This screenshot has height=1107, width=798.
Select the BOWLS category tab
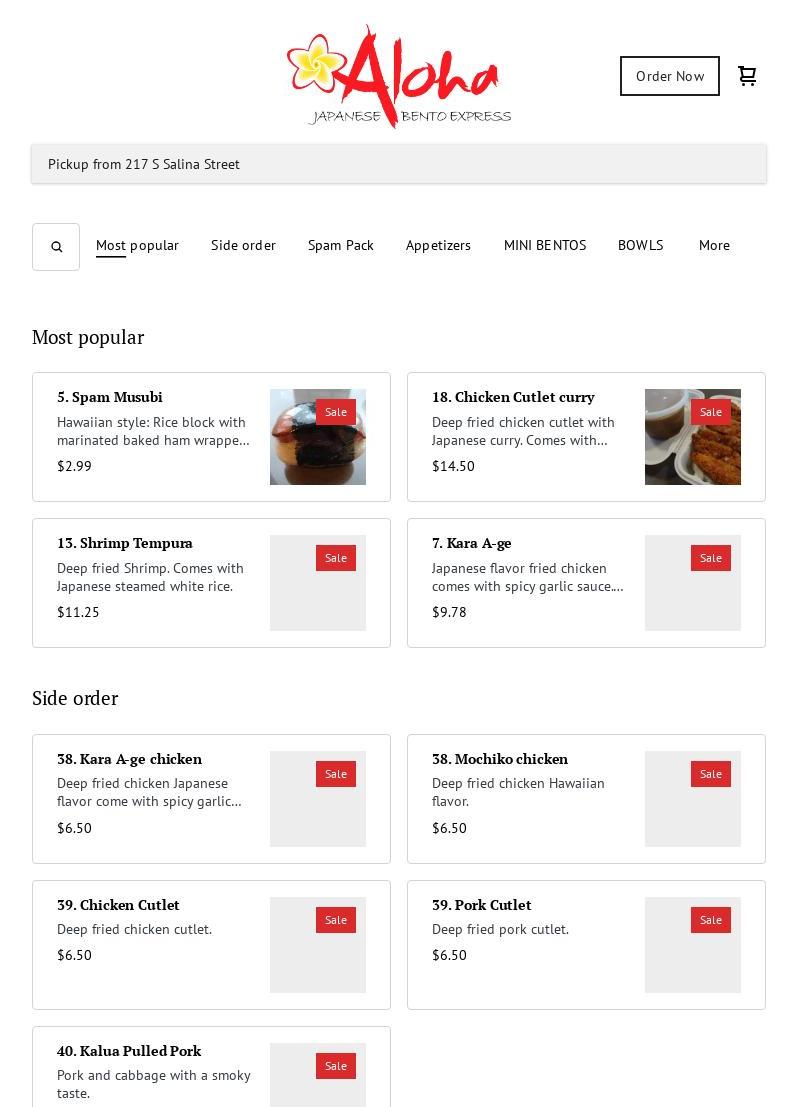[641, 245]
